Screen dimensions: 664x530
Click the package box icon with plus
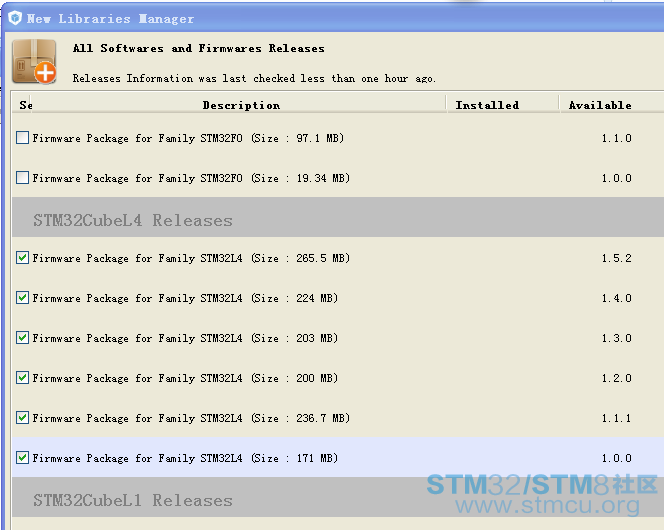click(x=34, y=62)
